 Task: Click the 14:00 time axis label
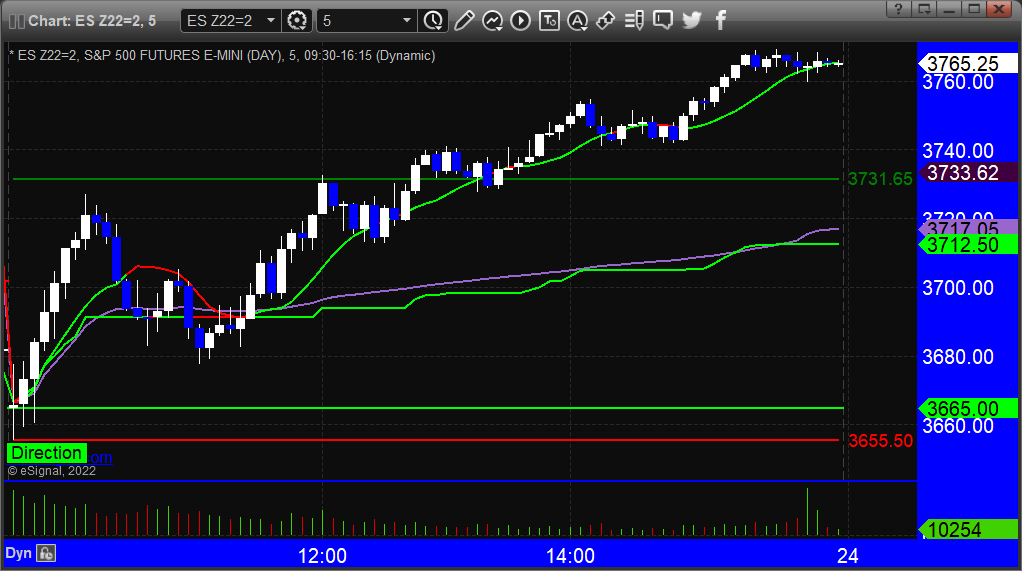pyautogui.click(x=570, y=556)
